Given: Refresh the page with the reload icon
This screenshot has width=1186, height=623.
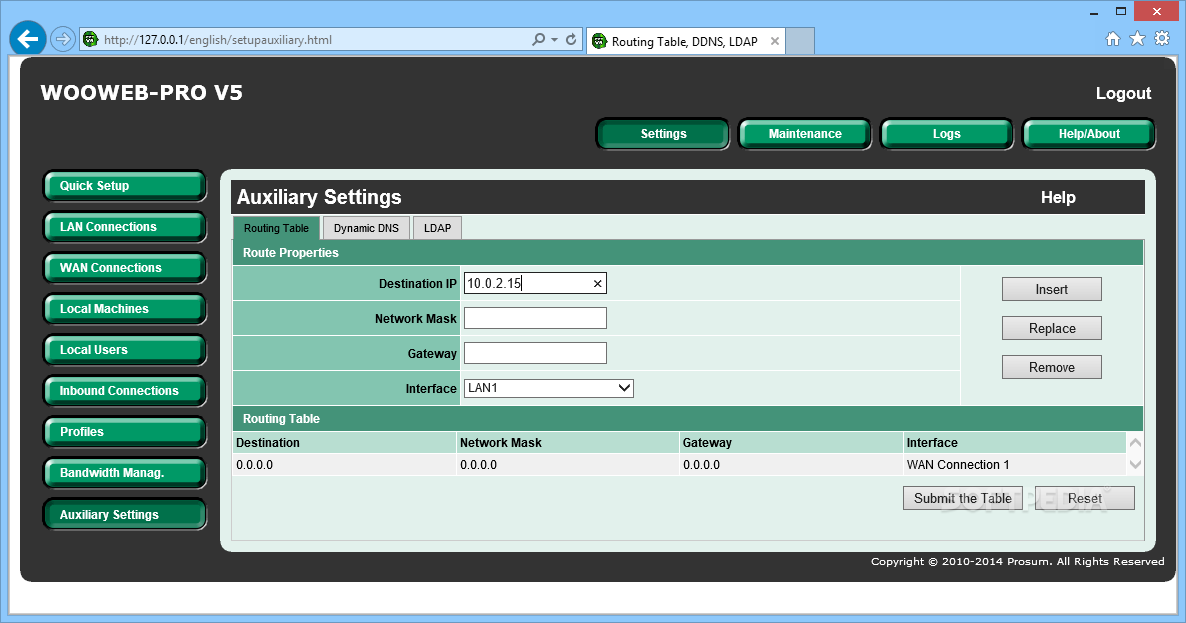Looking at the screenshot, I should pos(571,39).
